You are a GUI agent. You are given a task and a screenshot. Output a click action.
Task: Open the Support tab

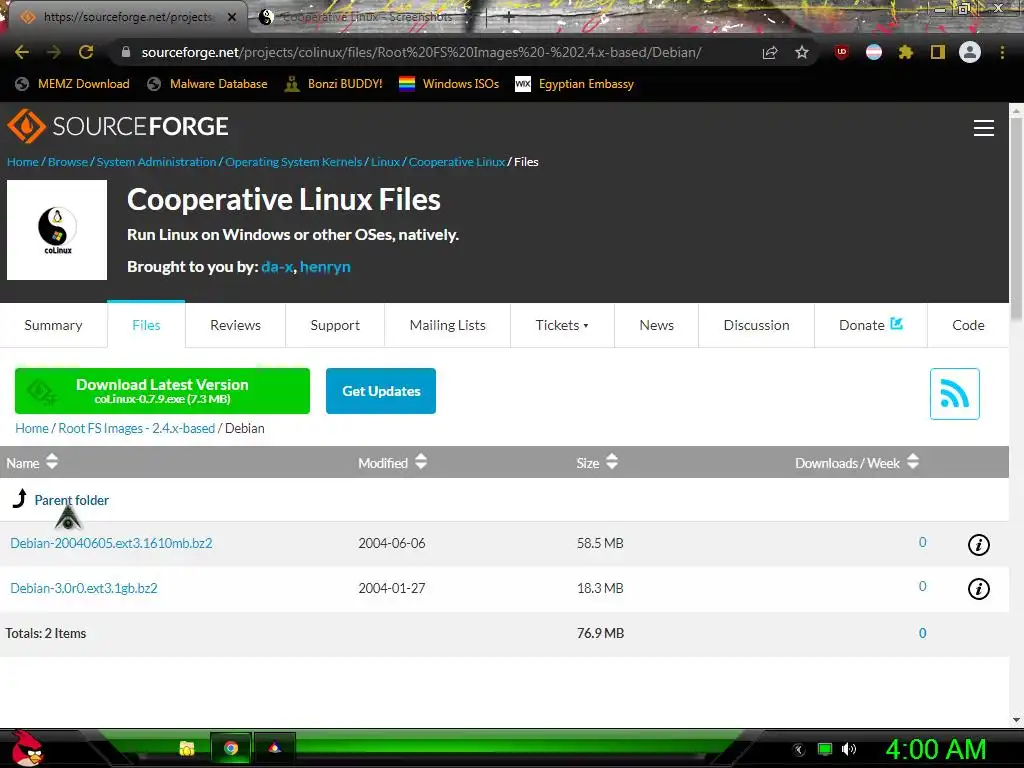335,325
